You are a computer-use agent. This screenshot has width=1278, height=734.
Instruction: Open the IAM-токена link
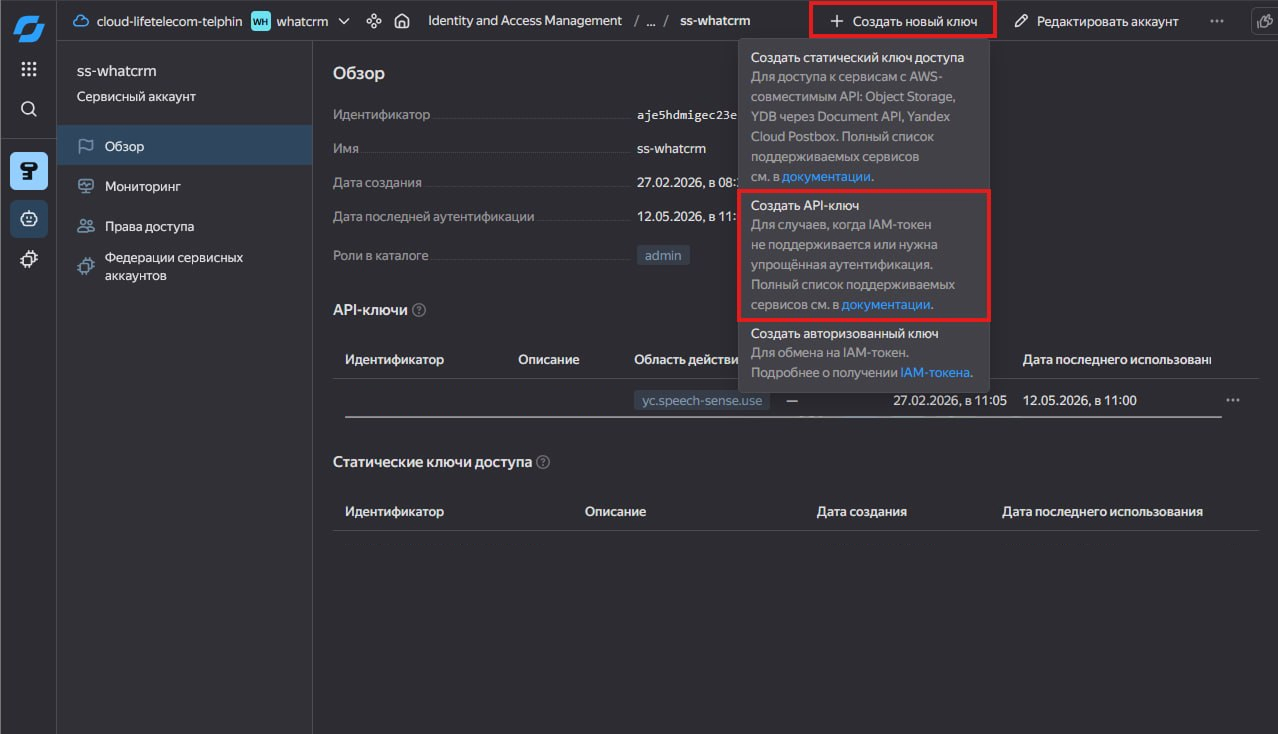[x=935, y=373]
